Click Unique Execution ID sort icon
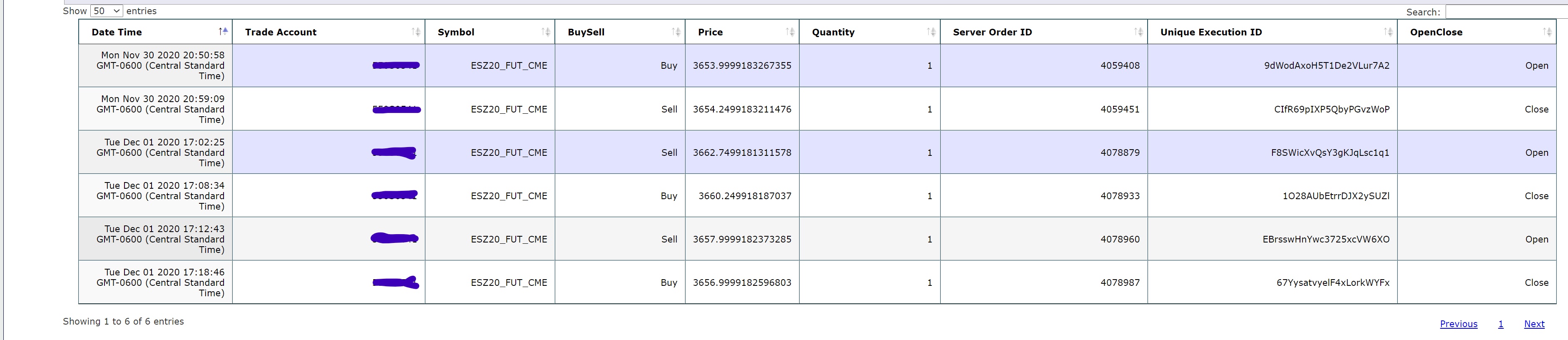 click(1388, 32)
